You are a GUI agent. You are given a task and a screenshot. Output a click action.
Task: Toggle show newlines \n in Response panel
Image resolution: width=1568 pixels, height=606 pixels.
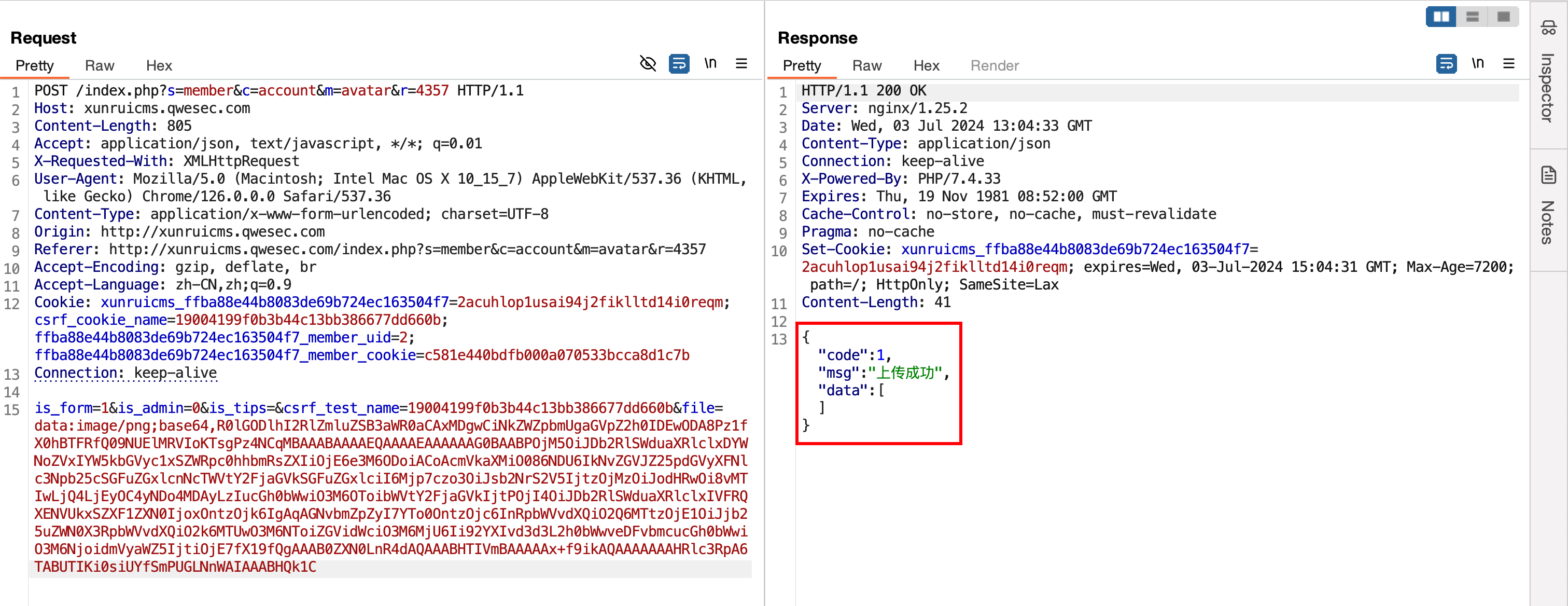(1477, 63)
